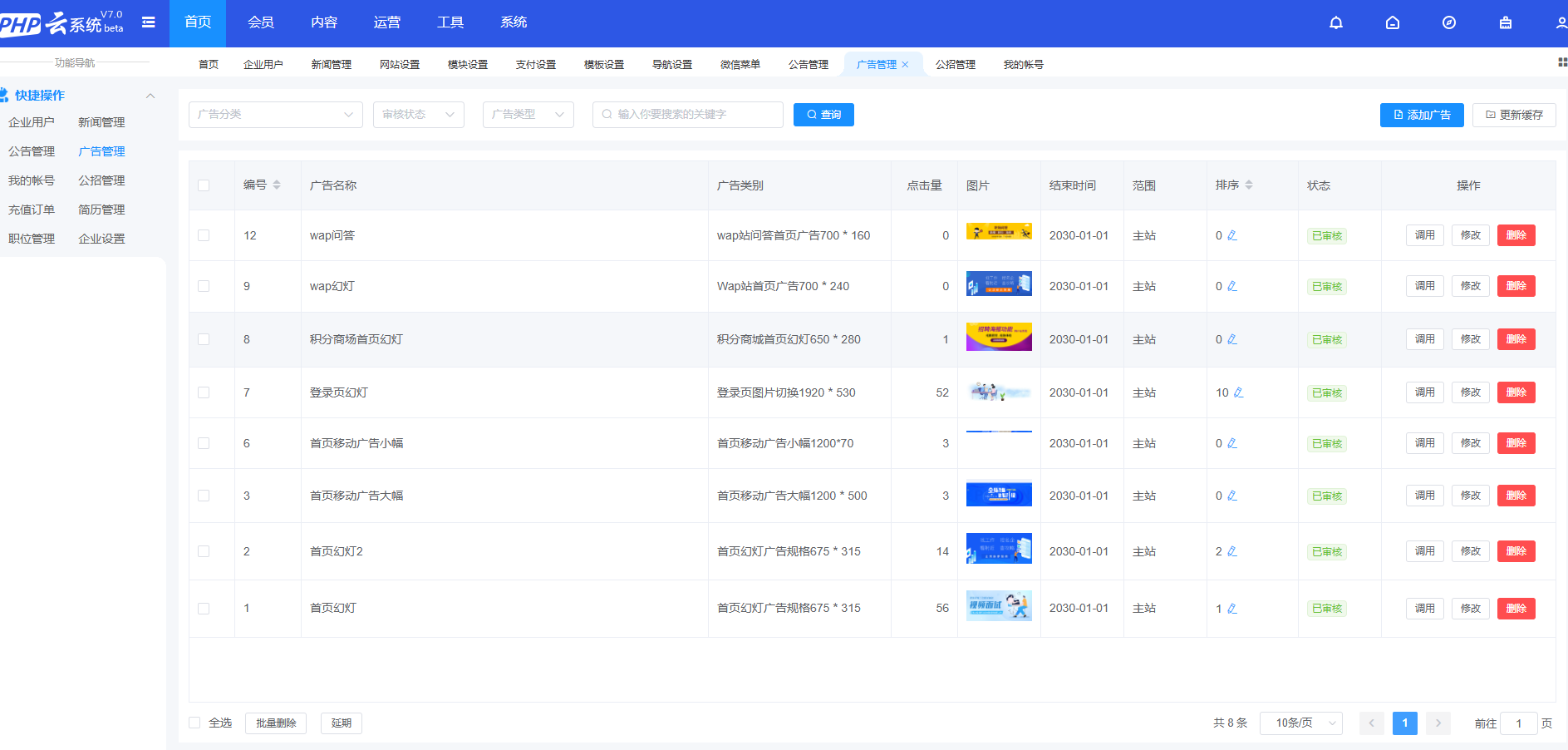Click the cache cleanup brush icon in top bar
Screen dimensions: 1568x750
pos(1506,22)
